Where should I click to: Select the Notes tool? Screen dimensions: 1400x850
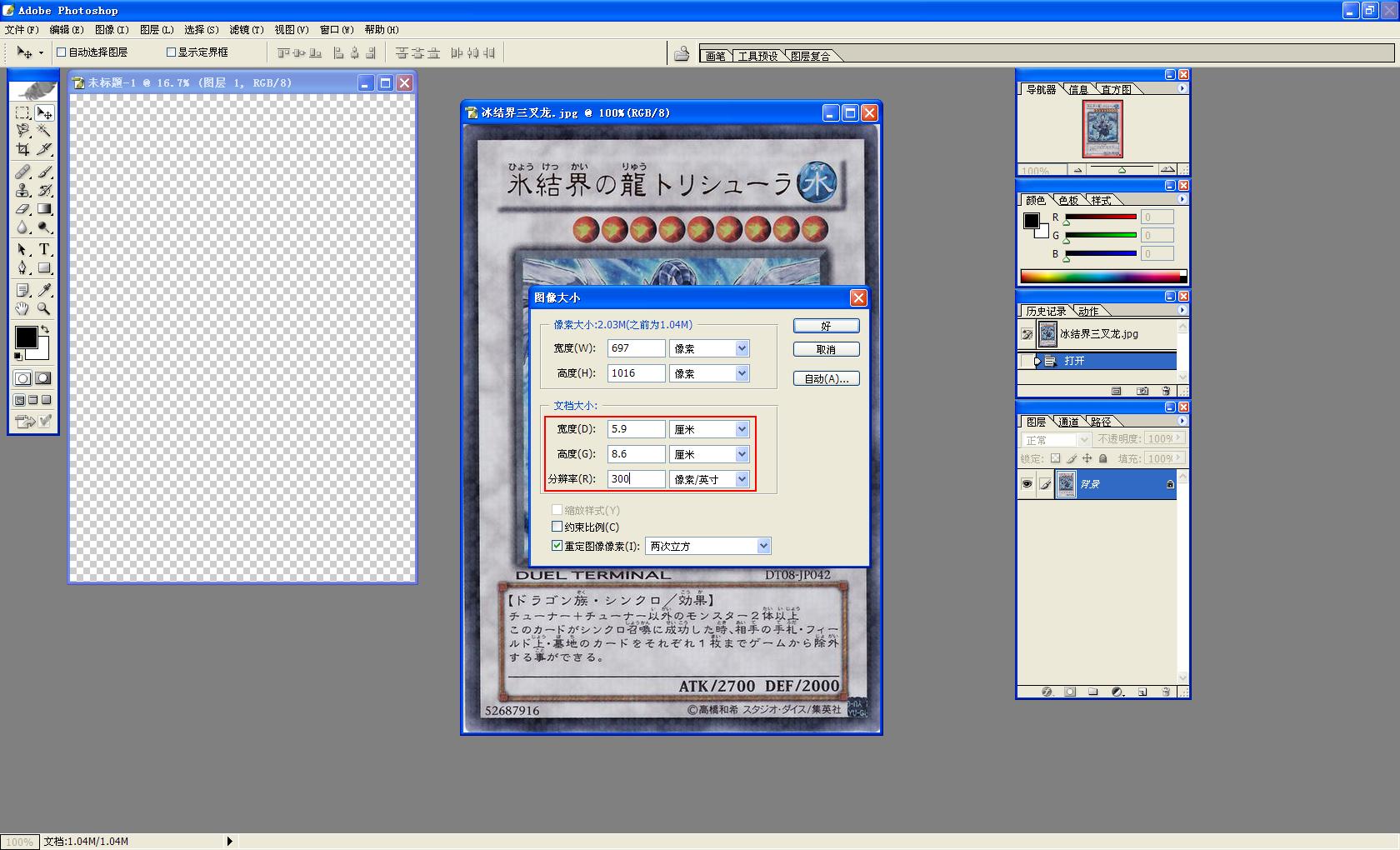point(23,291)
